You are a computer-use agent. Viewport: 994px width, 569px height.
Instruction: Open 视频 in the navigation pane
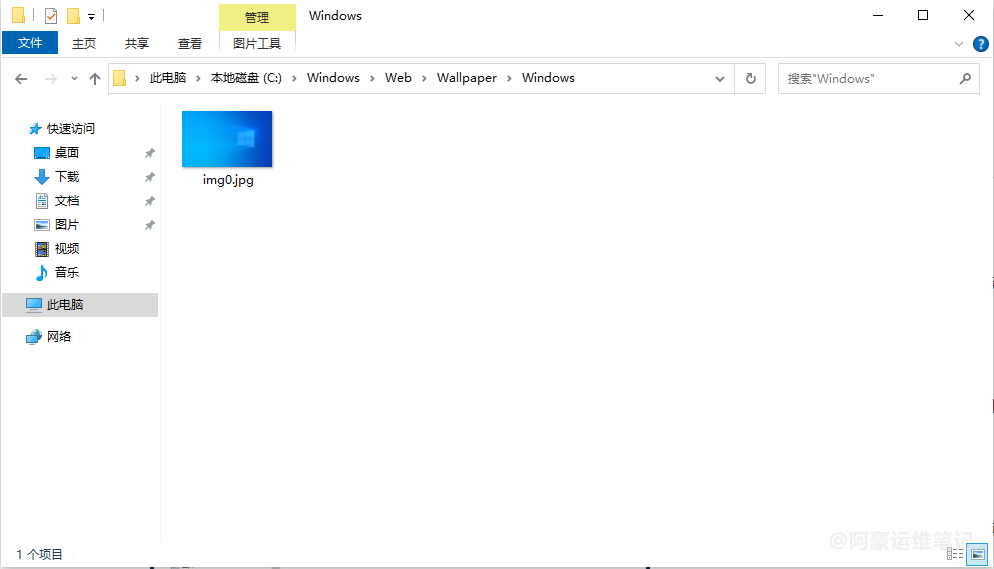point(67,248)
